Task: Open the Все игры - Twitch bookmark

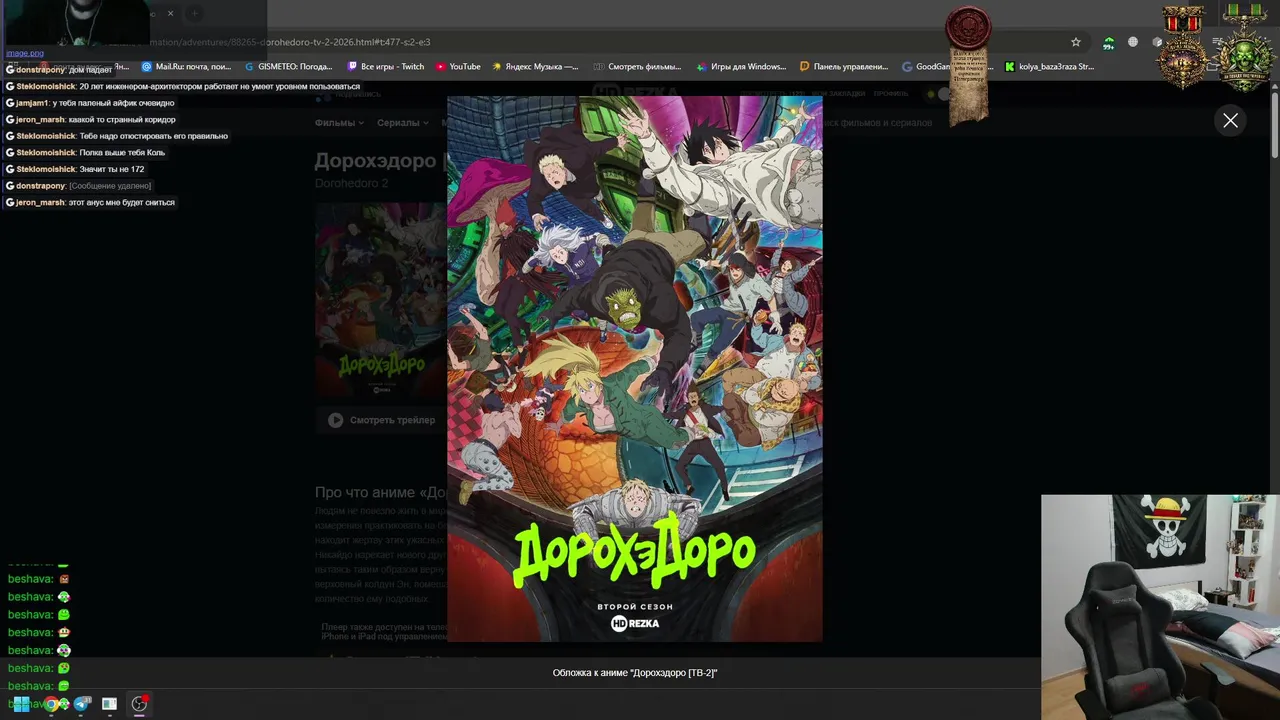Action: tap(386, 67)
